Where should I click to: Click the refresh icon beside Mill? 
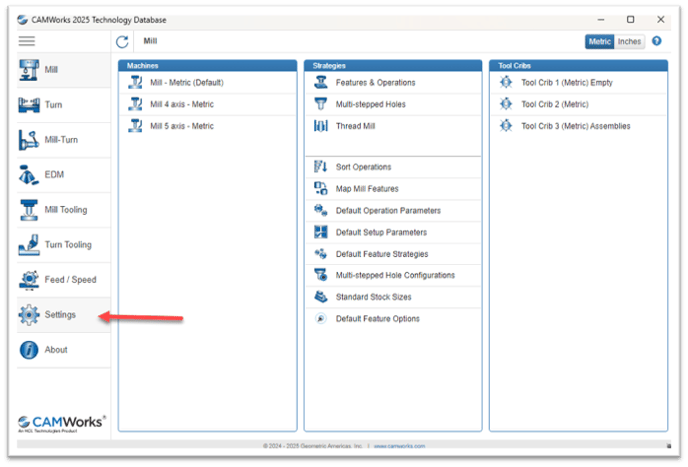click(x=122, y=42)
